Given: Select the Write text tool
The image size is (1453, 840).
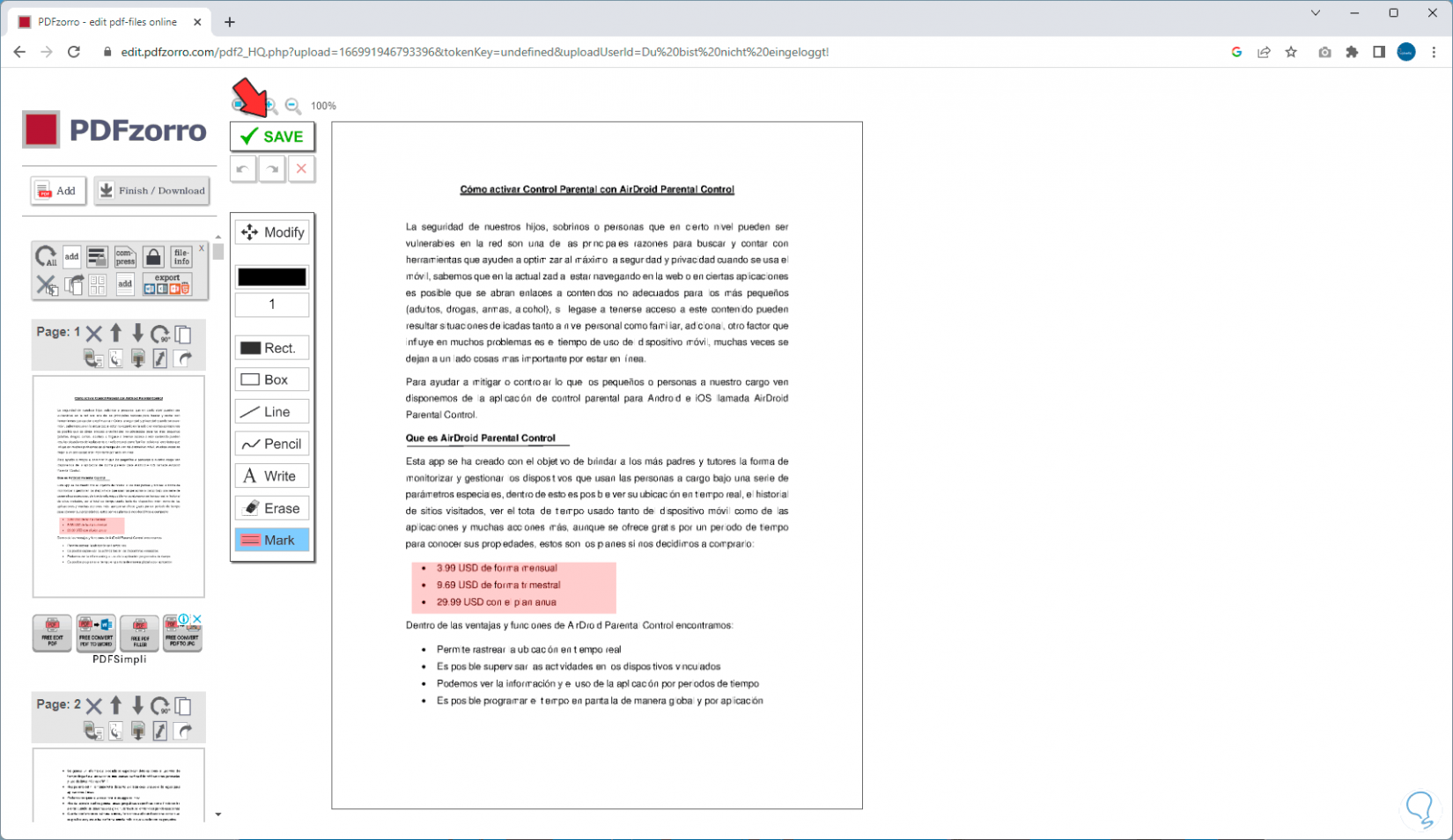Looking at the screenshot, I should click(272, 476).
